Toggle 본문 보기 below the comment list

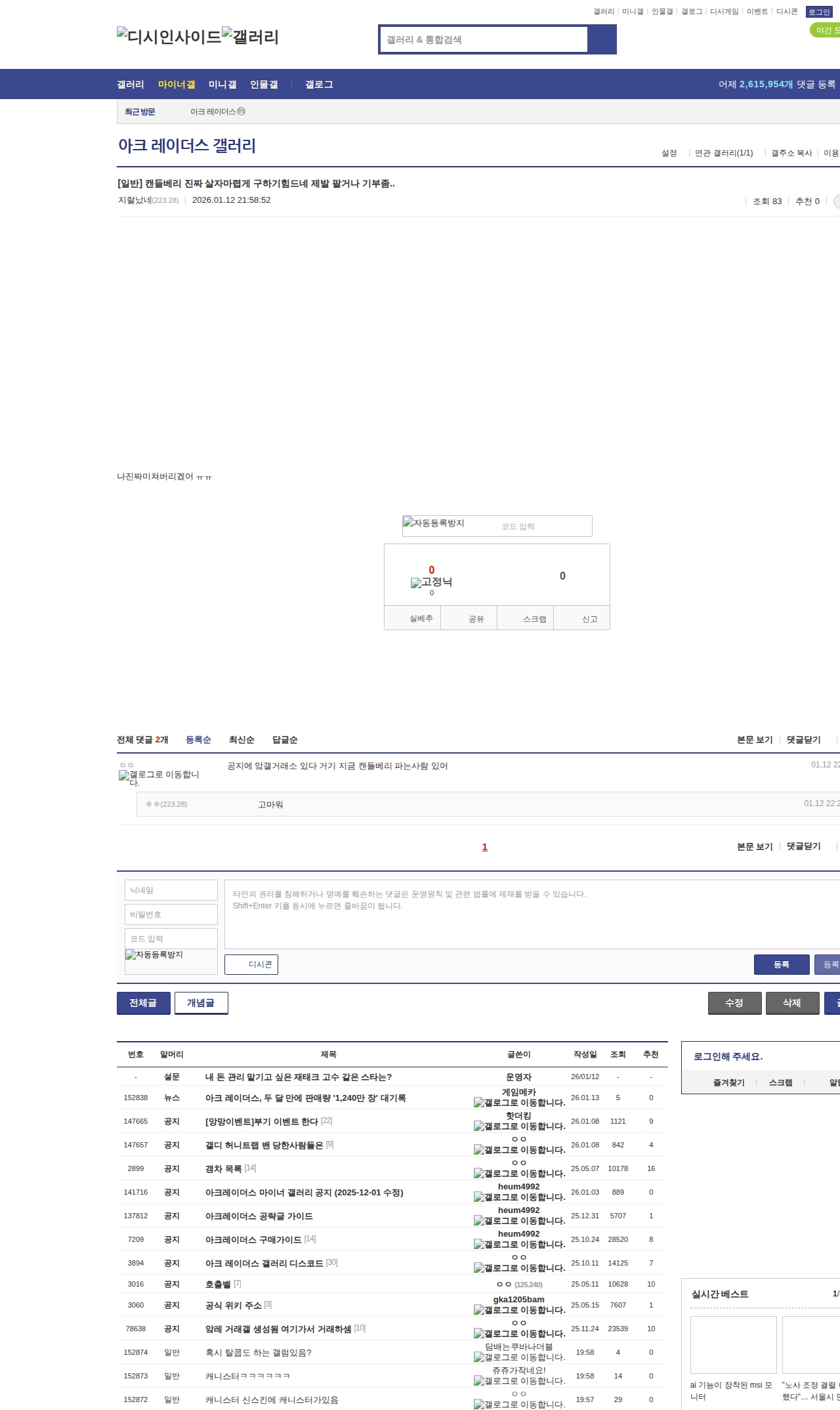click(755, 847)
